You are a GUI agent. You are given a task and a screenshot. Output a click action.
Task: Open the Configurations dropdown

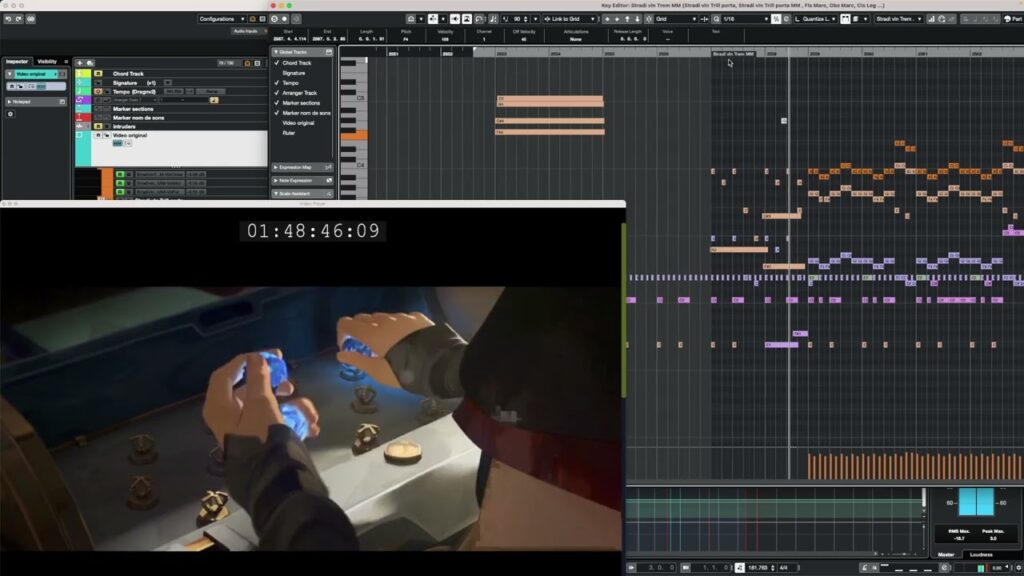[x=222, y=19]
